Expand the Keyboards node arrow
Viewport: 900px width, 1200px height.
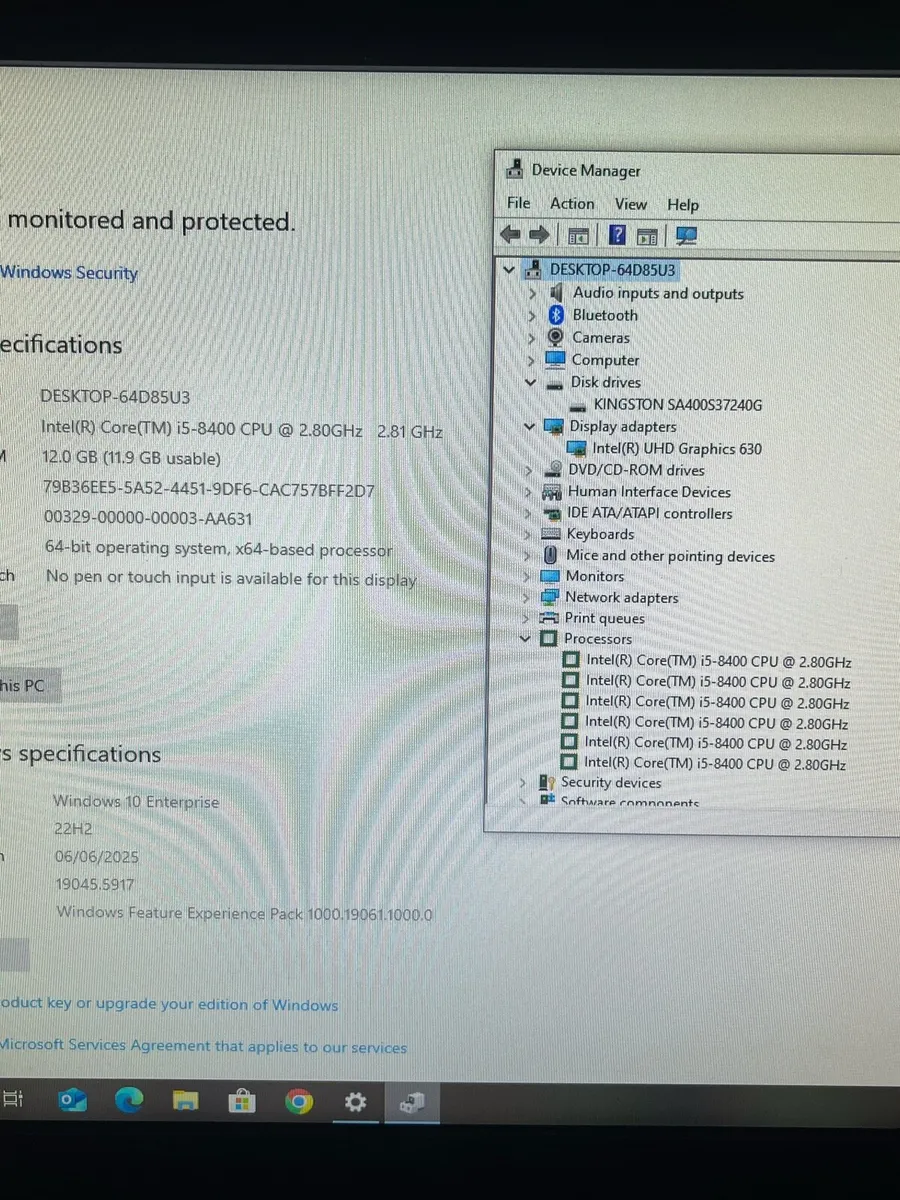coord(528,534)
